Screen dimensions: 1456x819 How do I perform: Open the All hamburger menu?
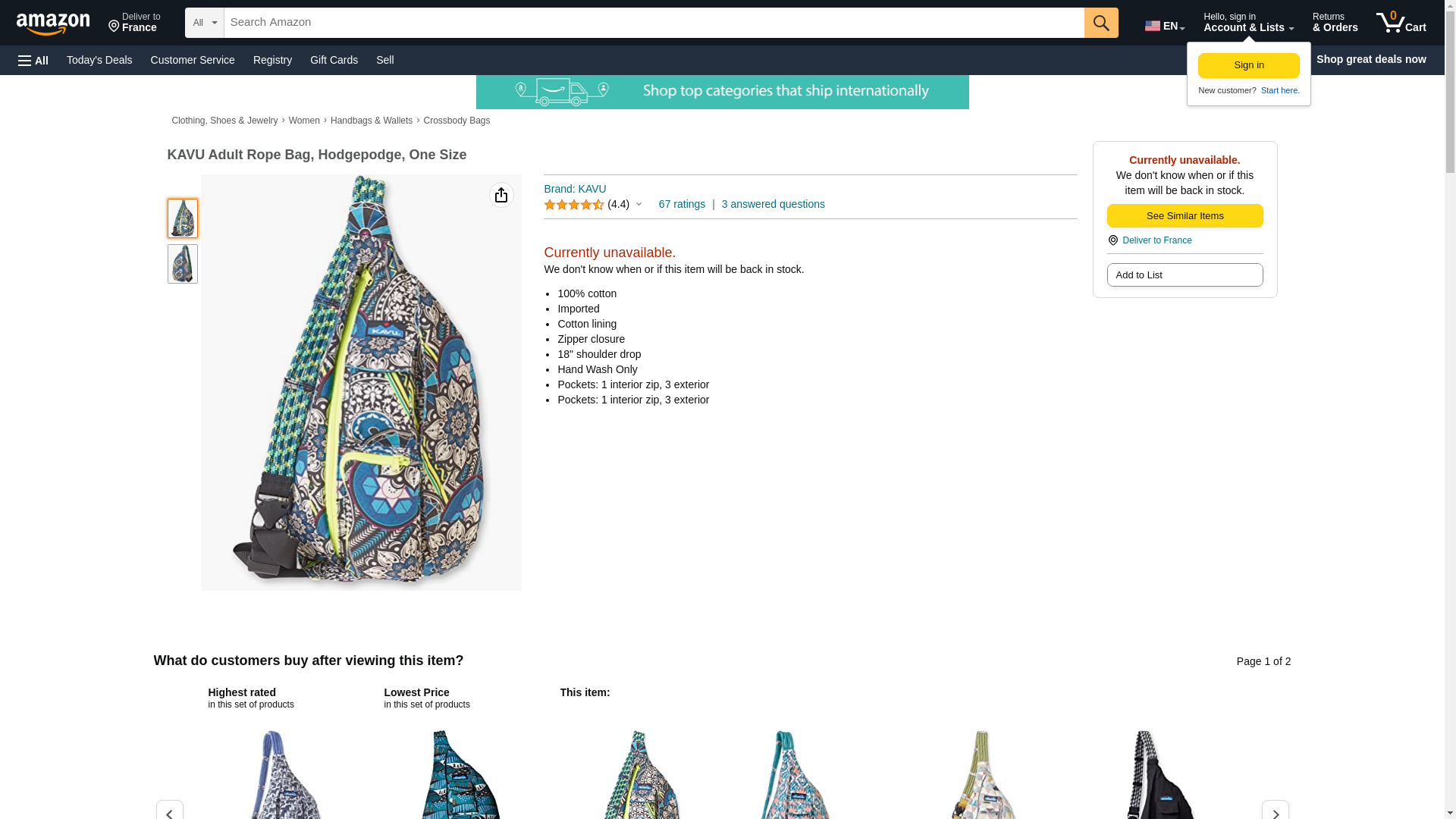coord(33,61)
